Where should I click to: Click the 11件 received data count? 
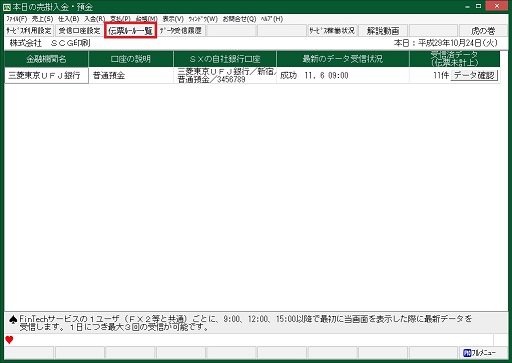coord(441,76)
